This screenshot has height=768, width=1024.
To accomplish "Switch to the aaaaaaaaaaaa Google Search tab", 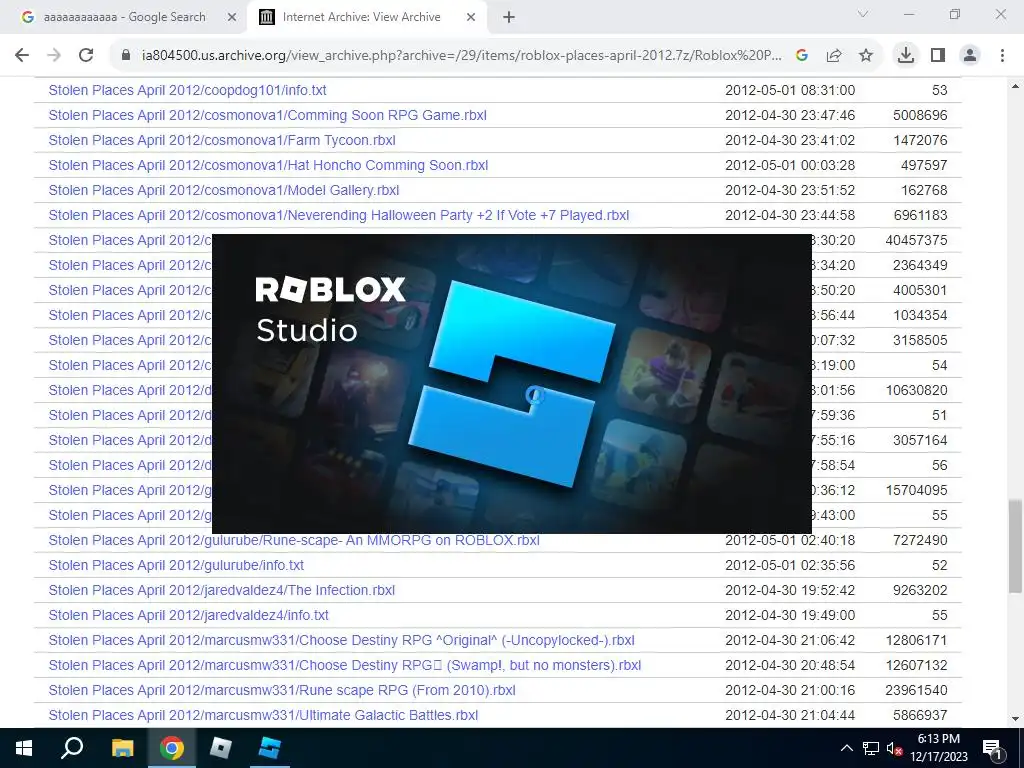I will click(124, 17).
